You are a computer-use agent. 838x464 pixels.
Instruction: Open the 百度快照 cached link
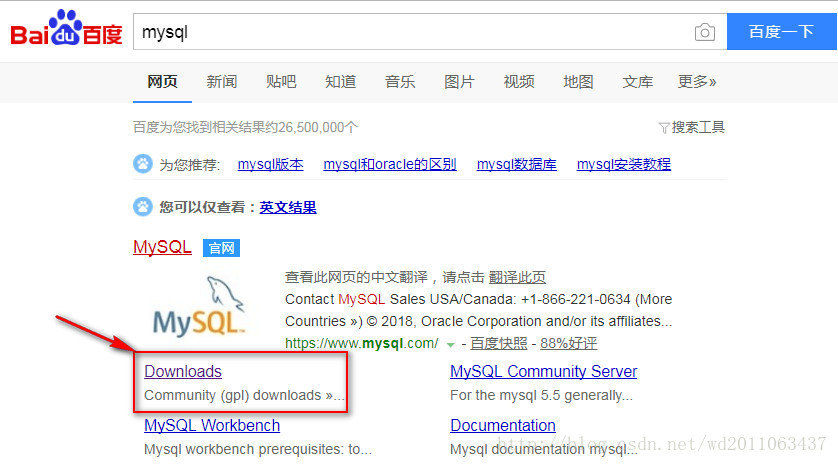coord(499,343)
